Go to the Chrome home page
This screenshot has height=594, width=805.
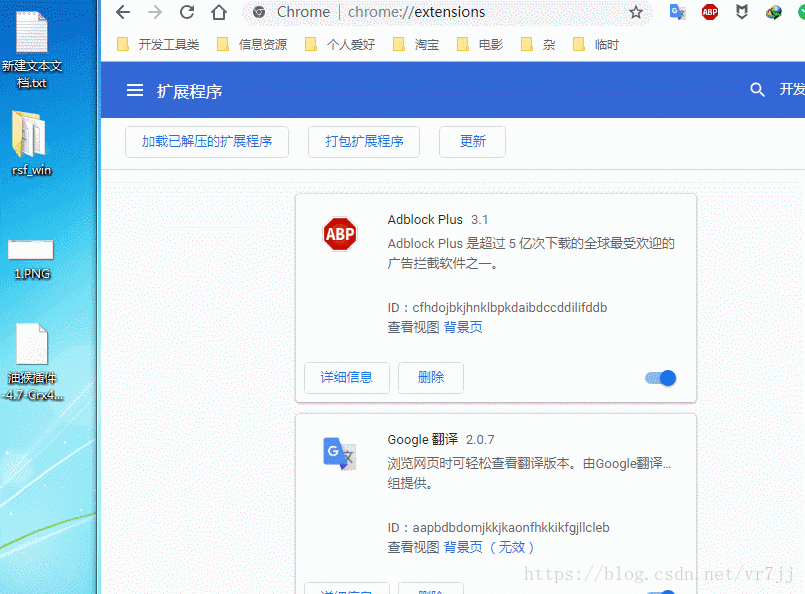(x=218, y=12)
